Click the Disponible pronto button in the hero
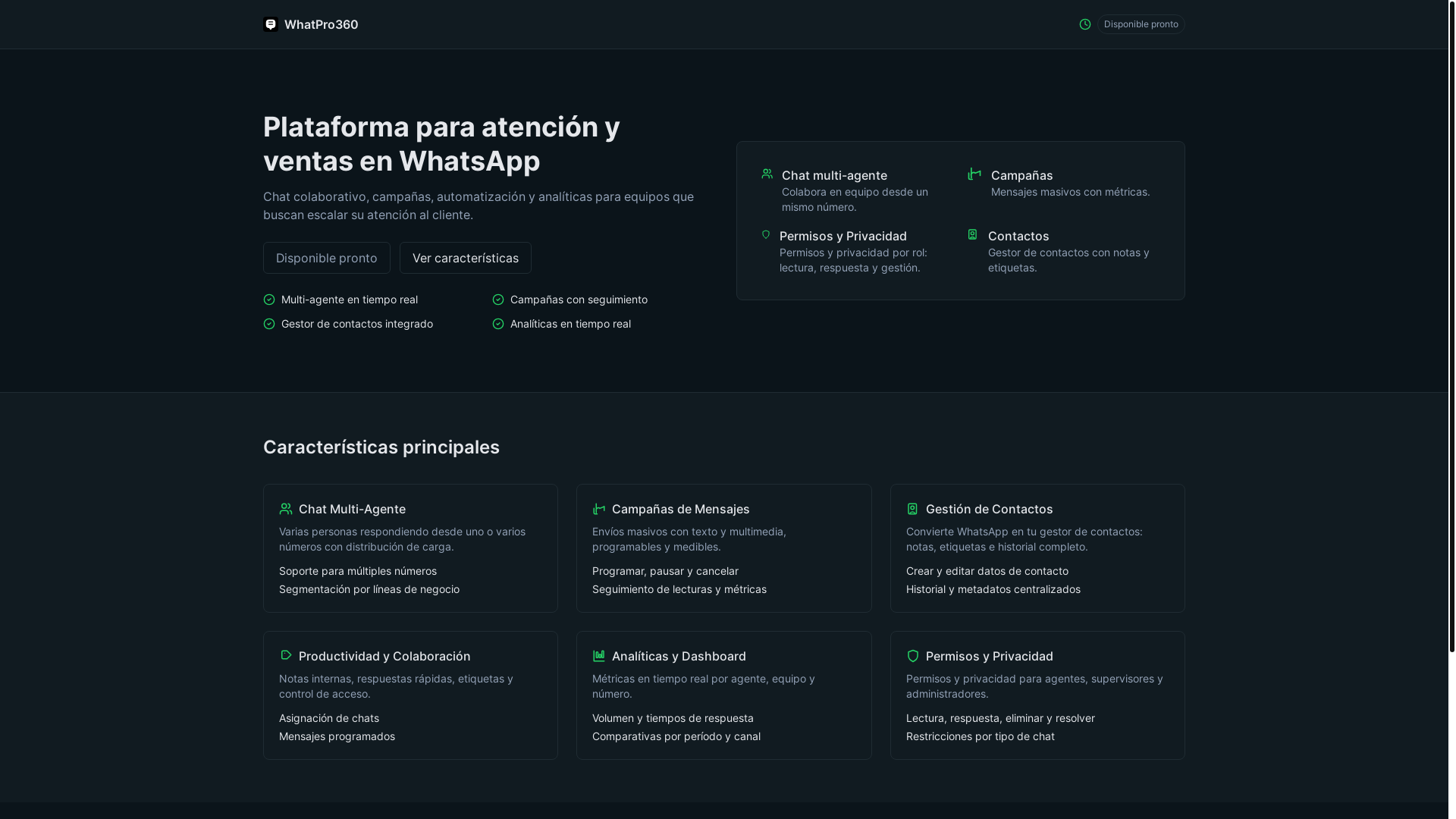The height and width of the screenshot is (819, 1456). coord(327,258)
